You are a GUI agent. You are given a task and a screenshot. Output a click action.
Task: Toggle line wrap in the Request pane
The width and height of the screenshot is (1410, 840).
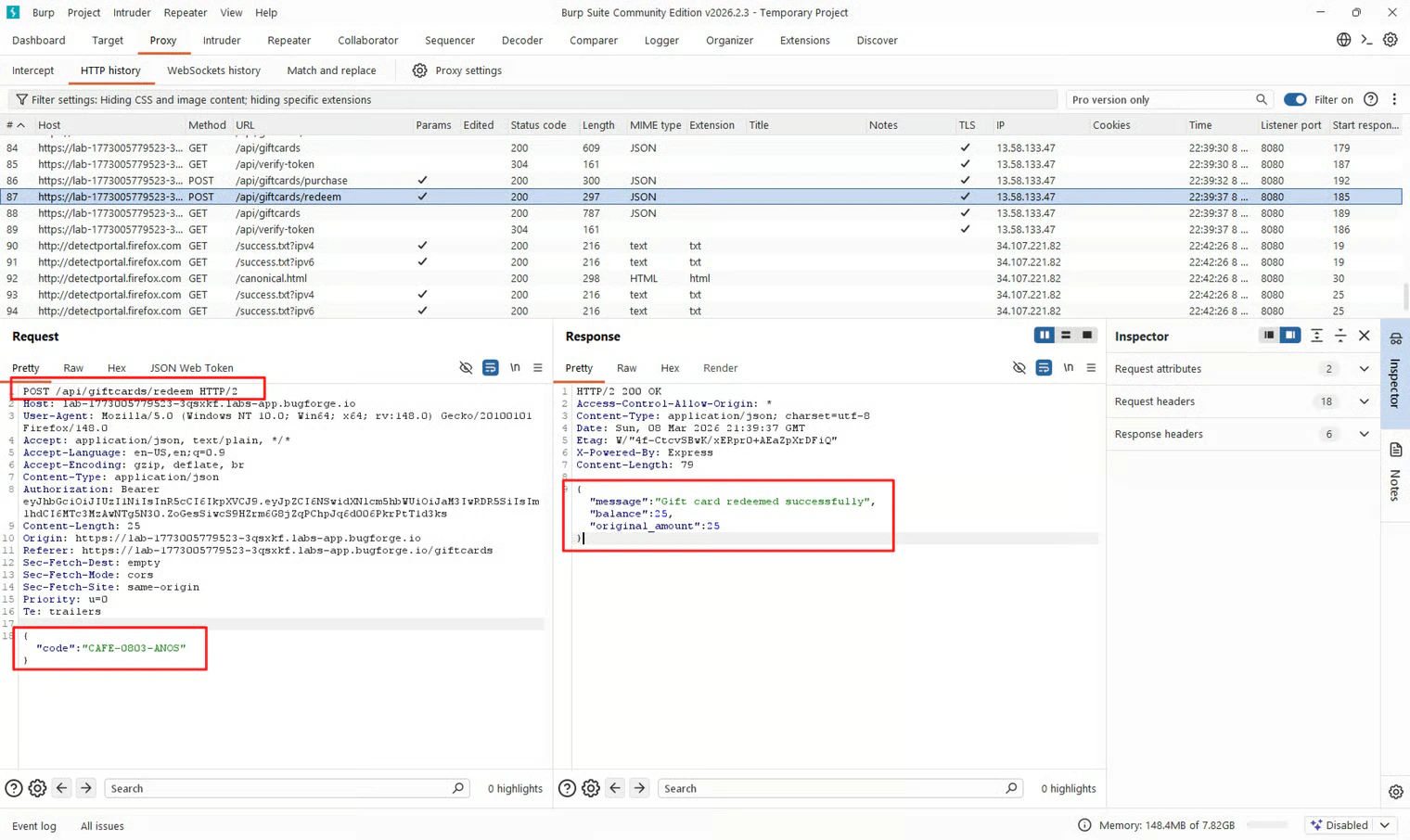491,368
